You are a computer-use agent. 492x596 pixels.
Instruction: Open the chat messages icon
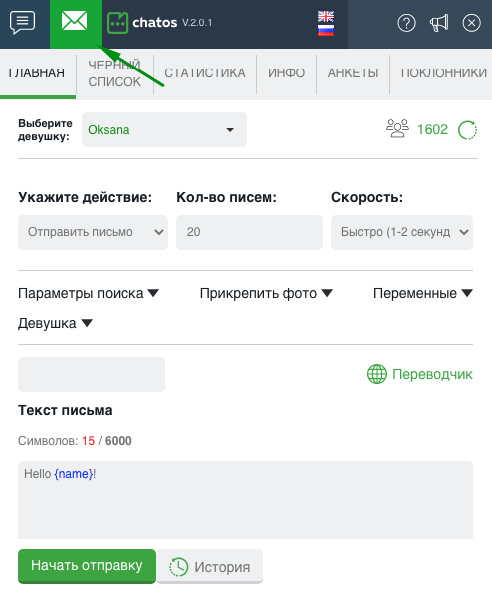[x=22, y=22]
